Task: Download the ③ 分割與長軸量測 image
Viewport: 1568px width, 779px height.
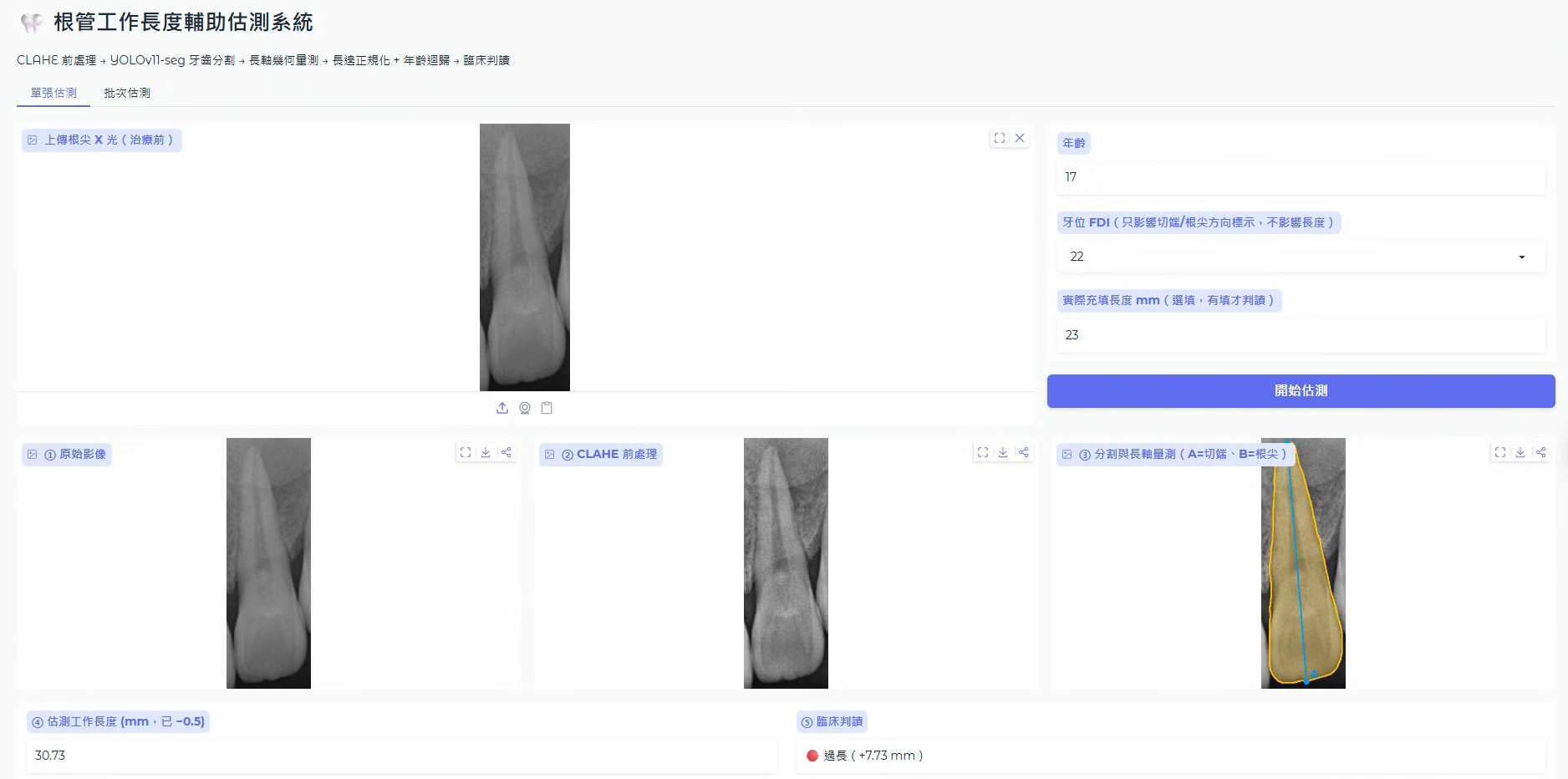Action: (x=1520, y=452)
